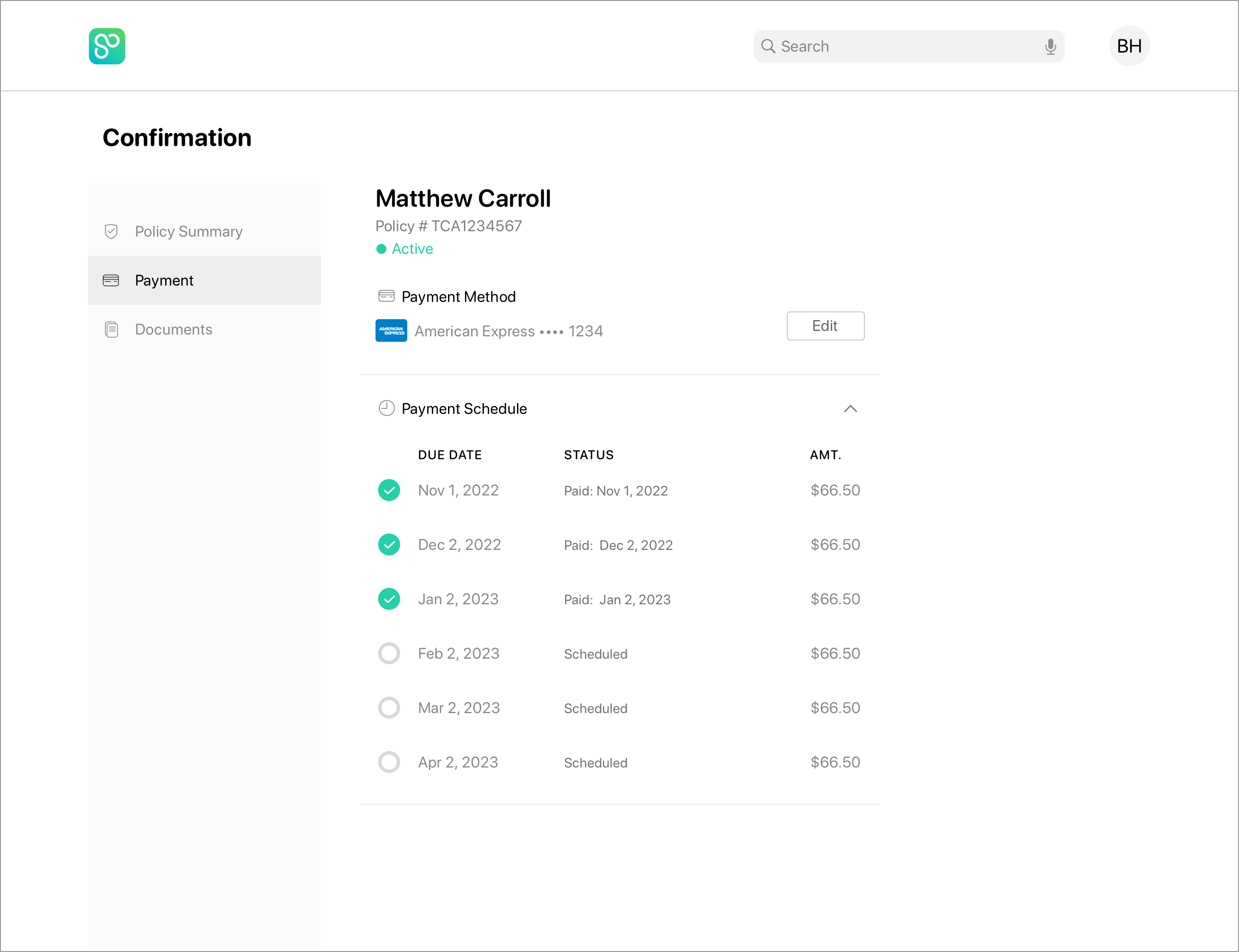Screen dimensions: 1239x952
Task: Click the shield Policy Summary icon
Action: point(111,231)
